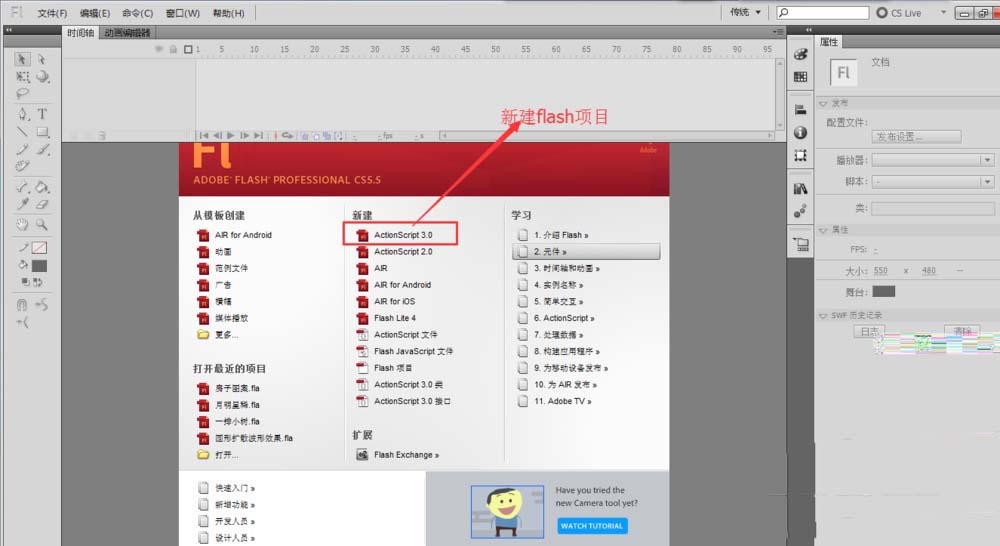
Task: Toggle onion skin in timeline
Action: coord(305,135)
